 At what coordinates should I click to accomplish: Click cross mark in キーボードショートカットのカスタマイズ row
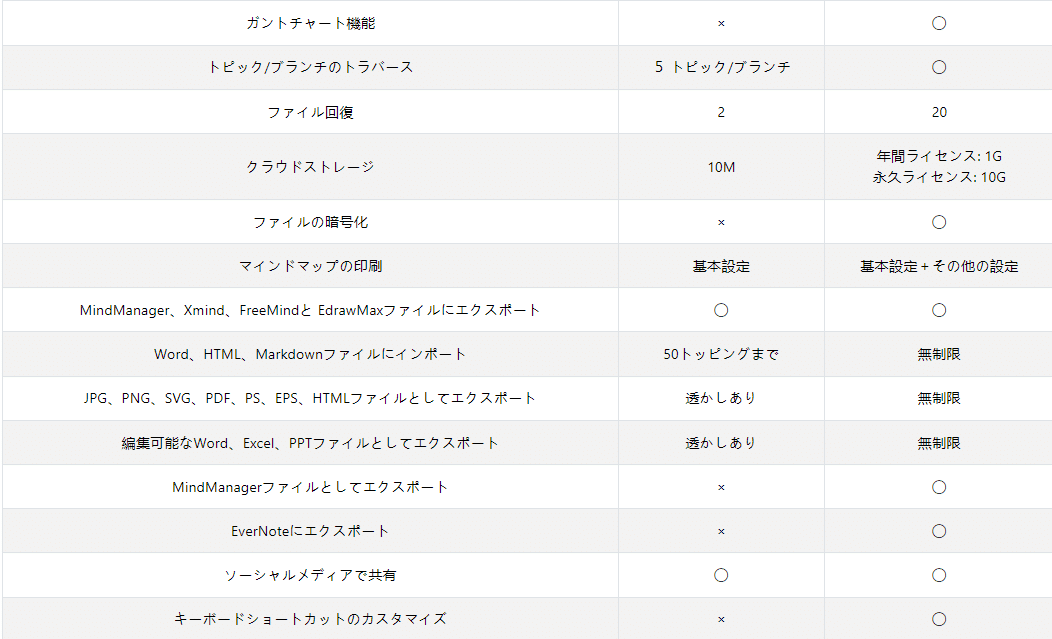721,620
